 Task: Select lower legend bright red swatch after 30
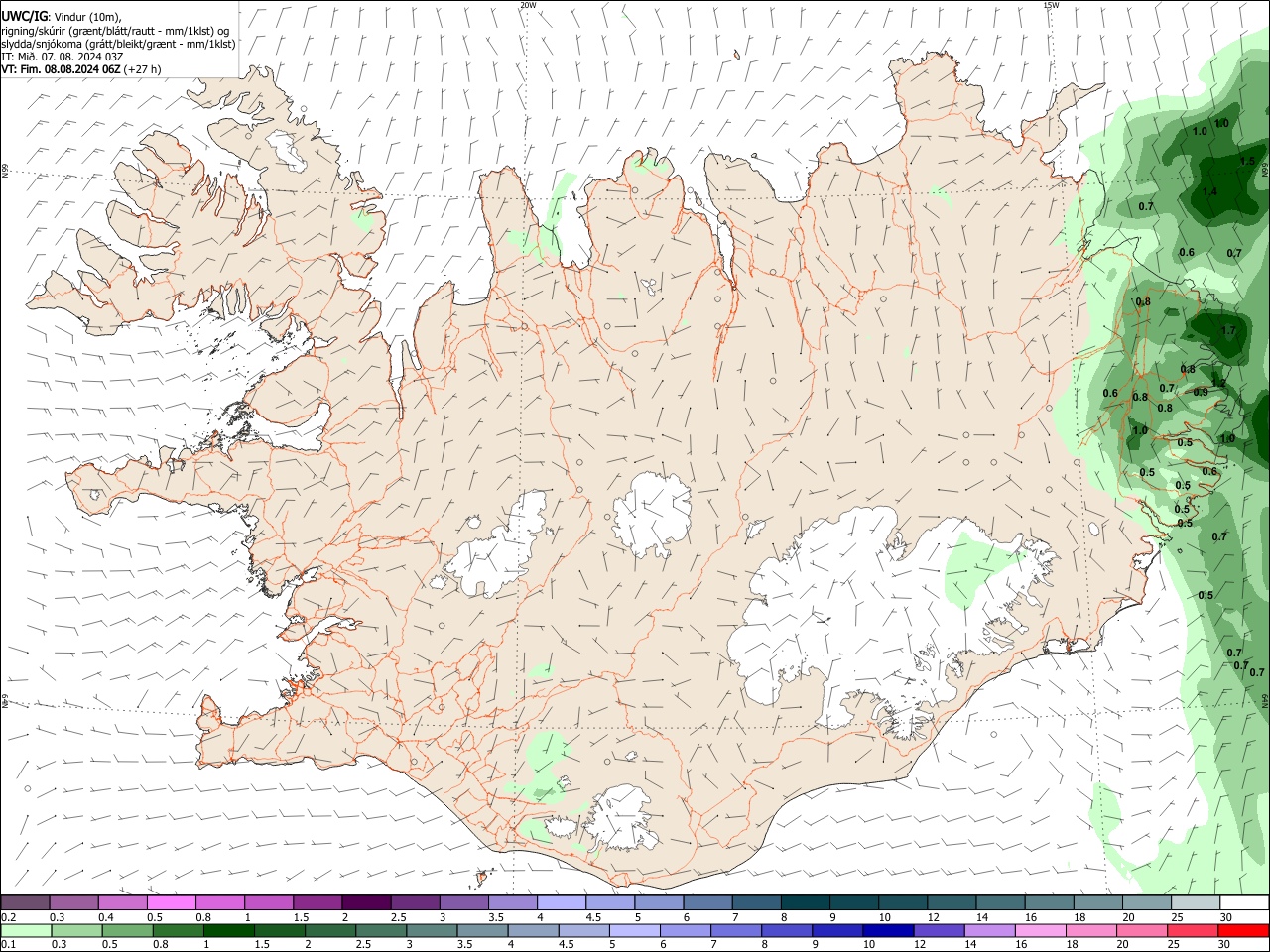(1241, 930)
